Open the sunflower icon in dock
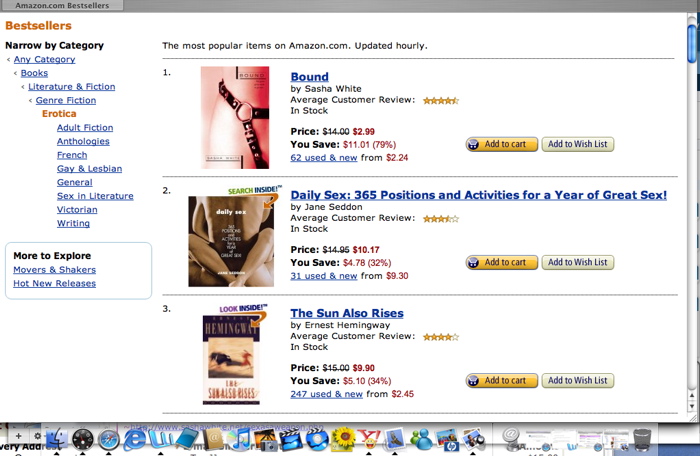Viewport: 700px width, 456px height. 343,439
